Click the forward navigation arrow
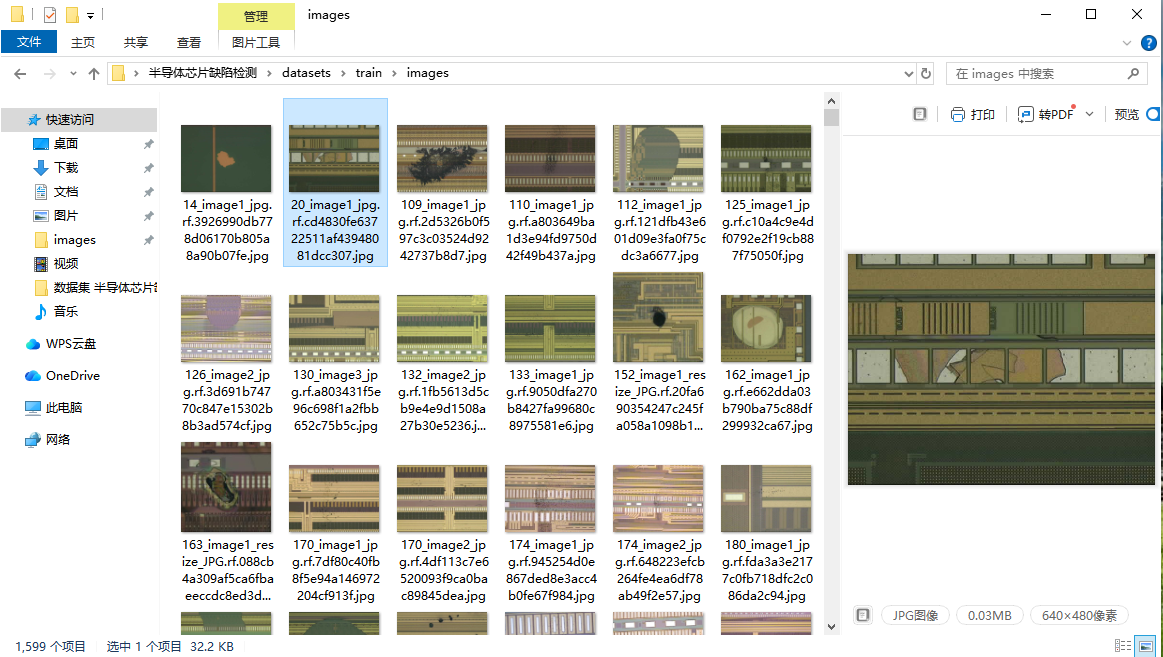Viewport: 1163px width, 657px height. [x=49, y=73]
